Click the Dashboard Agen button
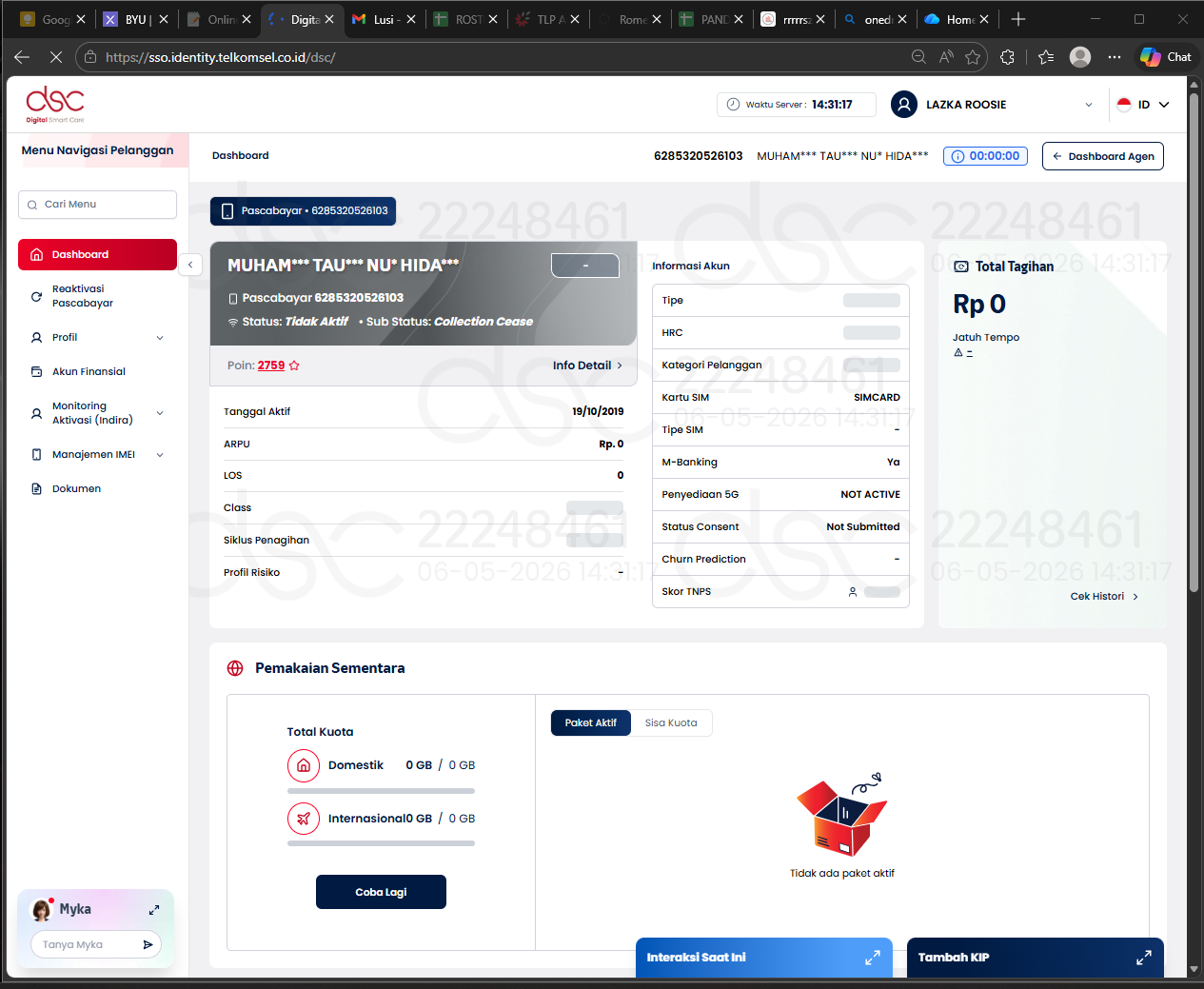Image resolution: width=1204 pixels, height=989 pixels. pos(1102,156)
